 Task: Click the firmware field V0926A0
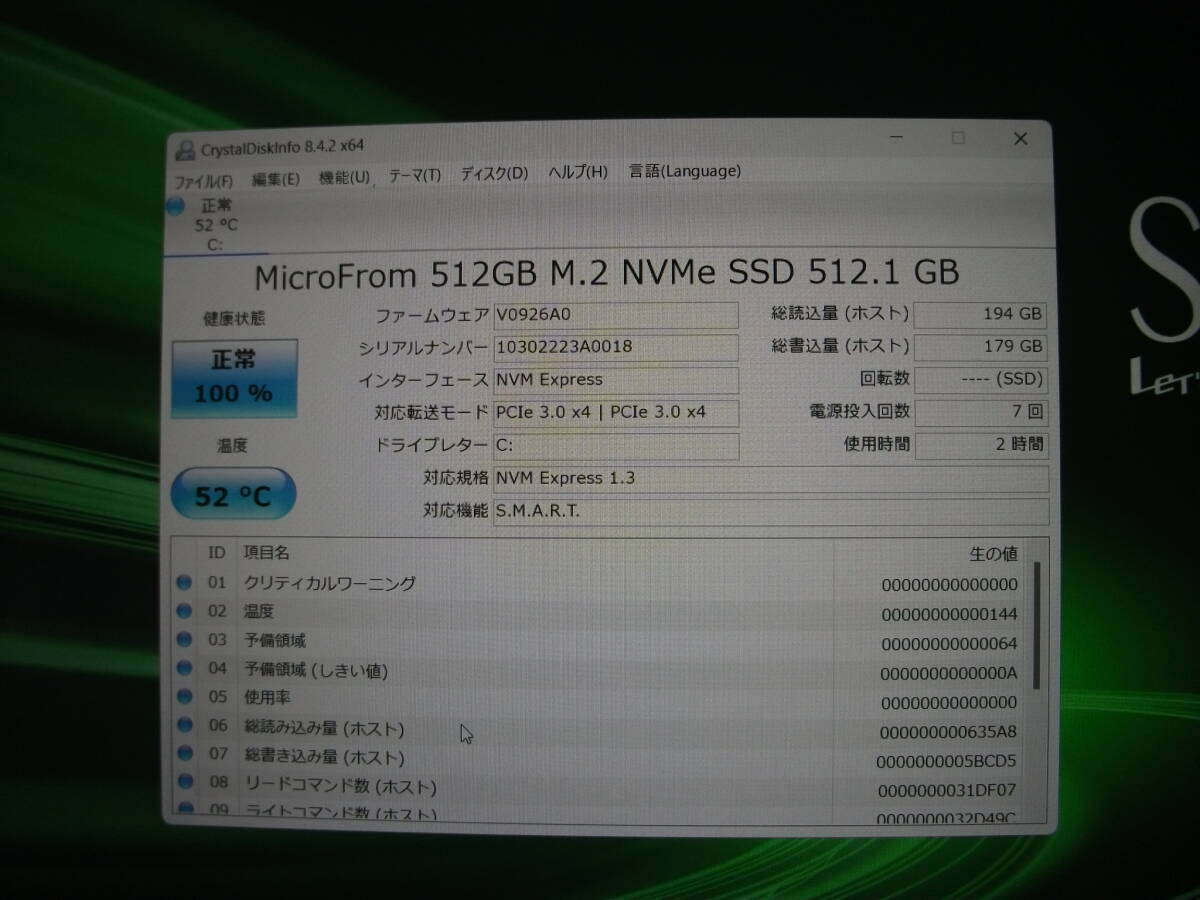[x=616, y=315]
